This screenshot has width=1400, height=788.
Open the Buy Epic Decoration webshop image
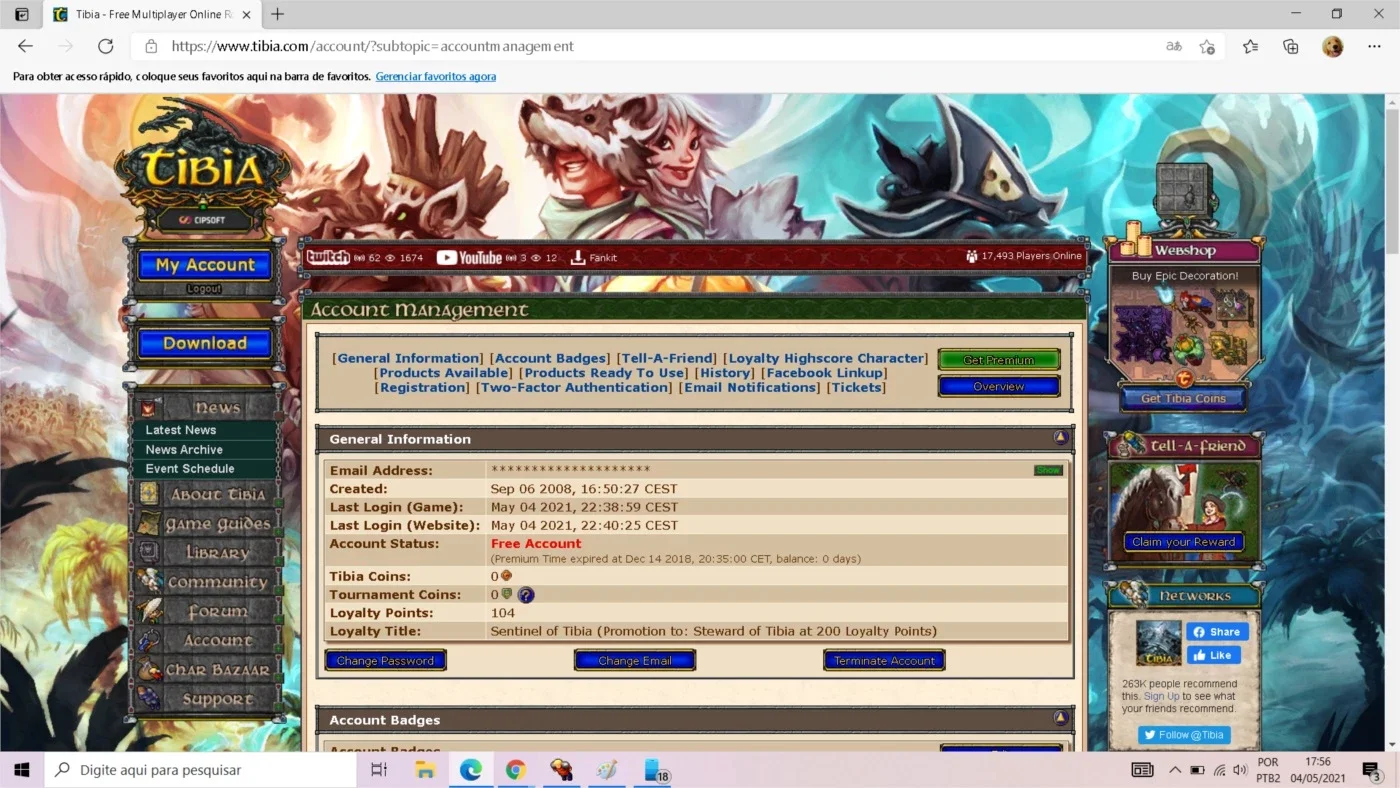coord(1184,327)
